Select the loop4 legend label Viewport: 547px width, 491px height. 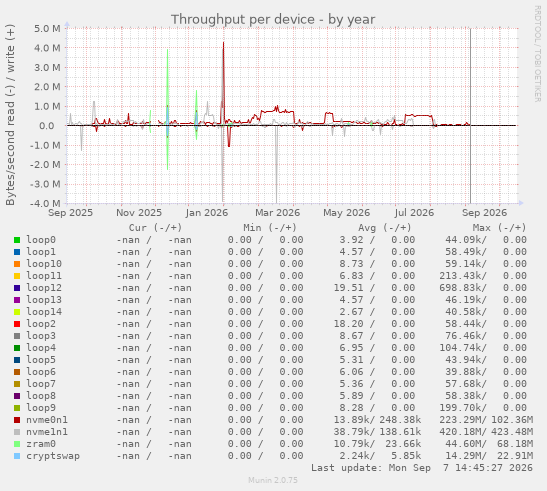tap(41, 348)
